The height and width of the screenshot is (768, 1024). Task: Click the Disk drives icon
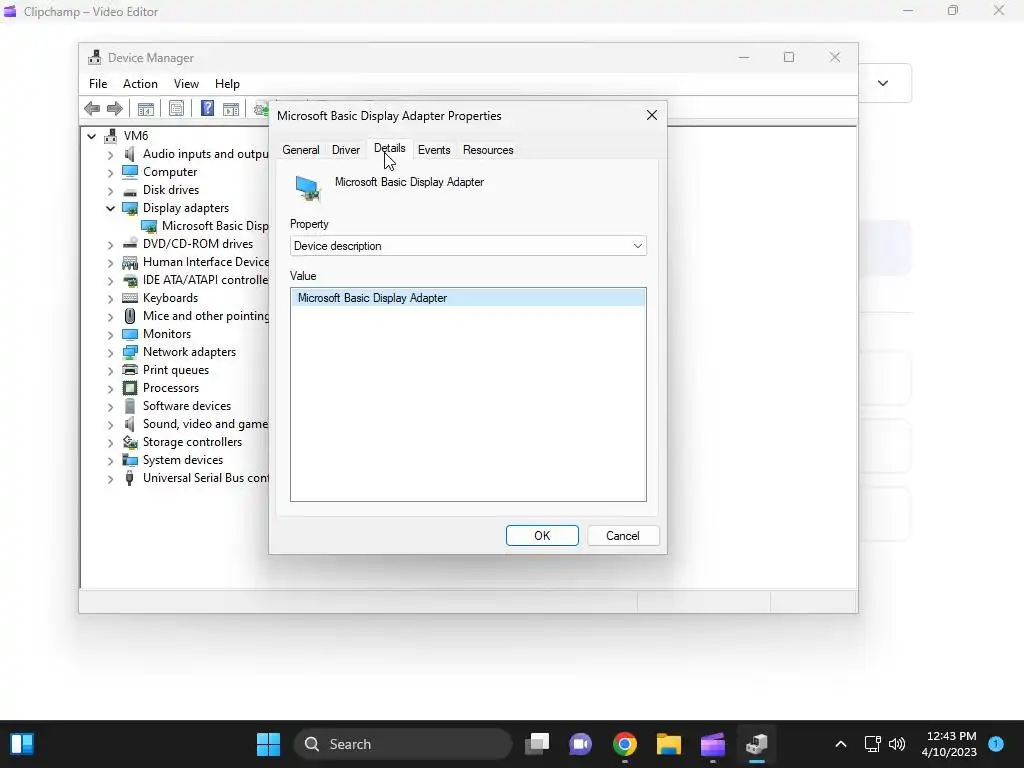(130, 191)
